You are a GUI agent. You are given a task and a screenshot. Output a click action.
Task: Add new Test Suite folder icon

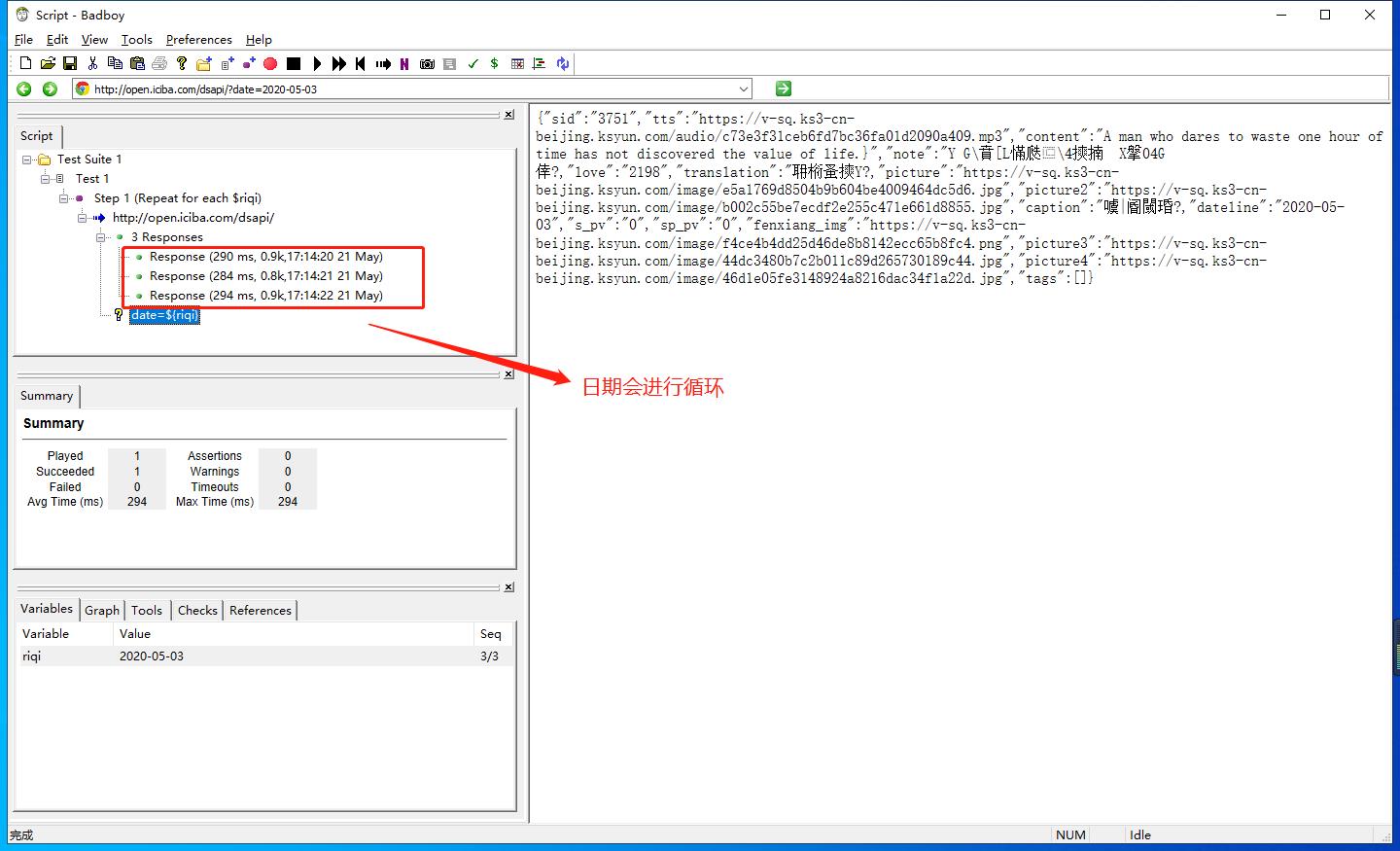click(204, 63)
